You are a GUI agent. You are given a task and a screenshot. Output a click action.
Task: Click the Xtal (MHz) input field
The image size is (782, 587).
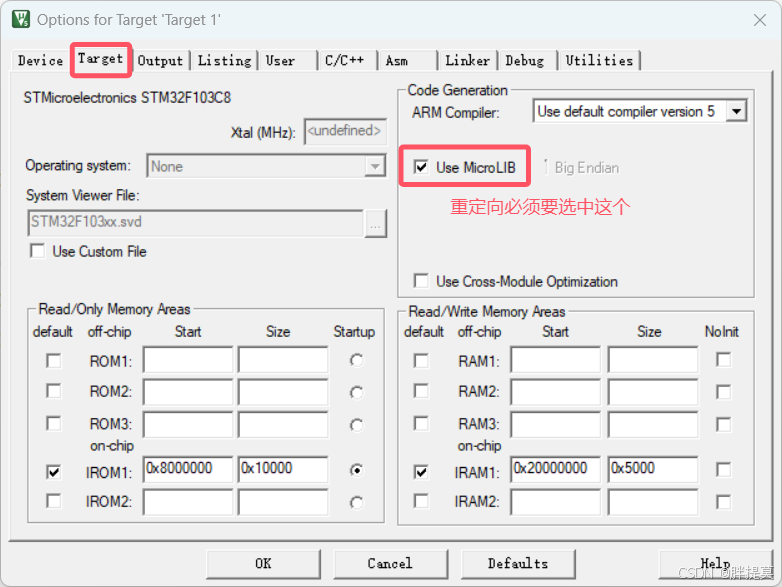345,132
